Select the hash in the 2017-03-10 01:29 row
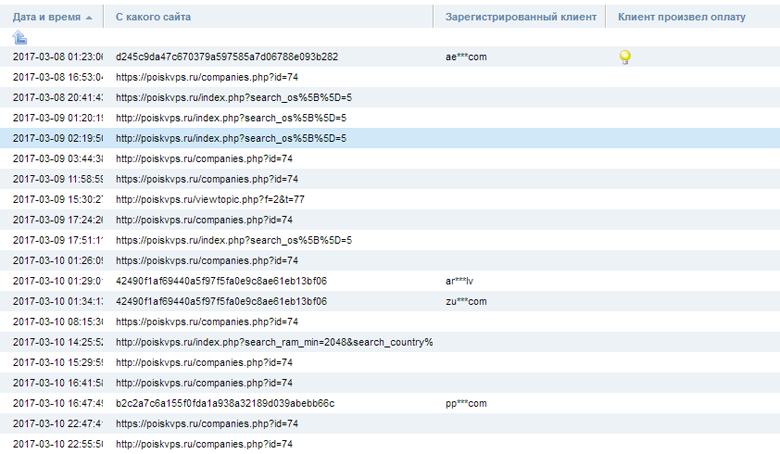 (221, 281)
